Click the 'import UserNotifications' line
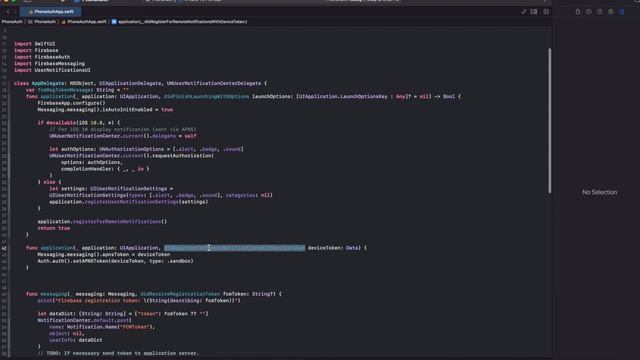The height and width of the screenshot is (360, 640). 52,70
